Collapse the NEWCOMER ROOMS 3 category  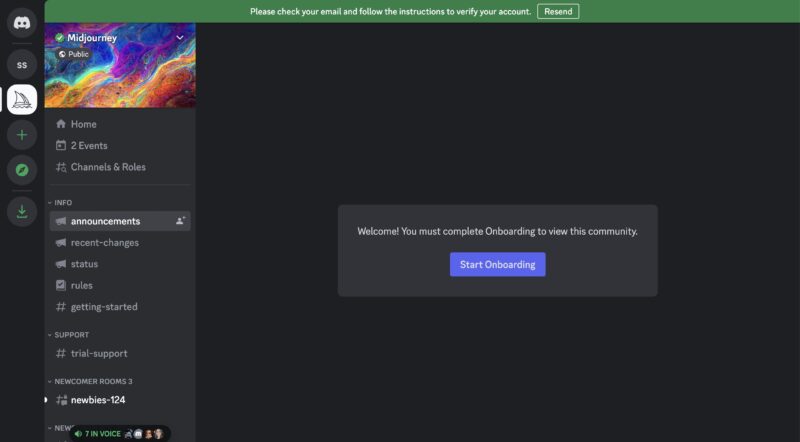pos(92,381)
